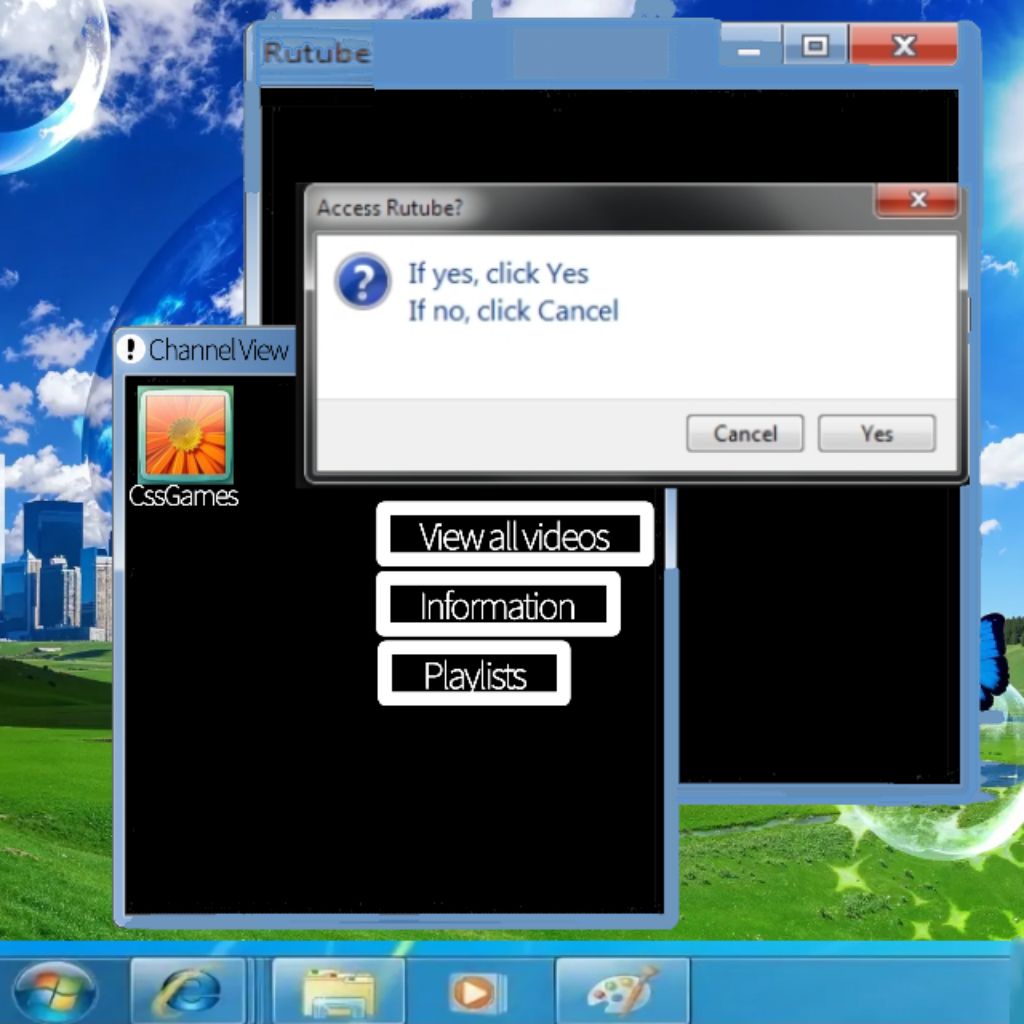Click the Channel View exclamation icon
This screenshot has height=1024, width=1024.
(131, 349)
